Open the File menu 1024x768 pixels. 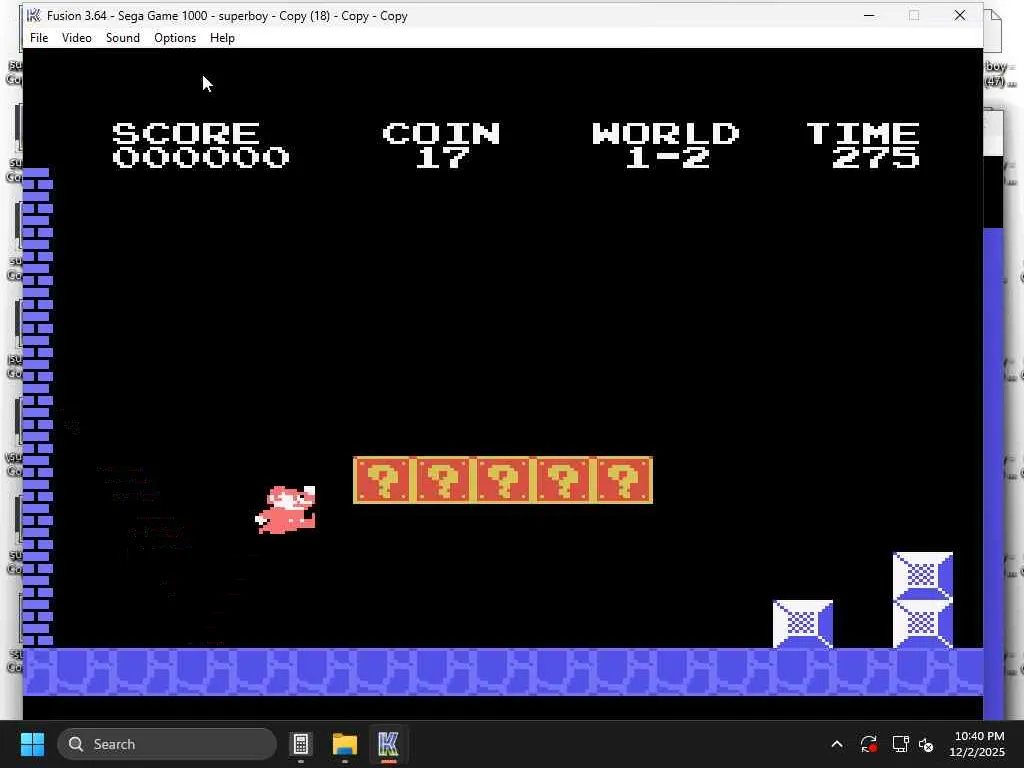[x=39, y=38]
